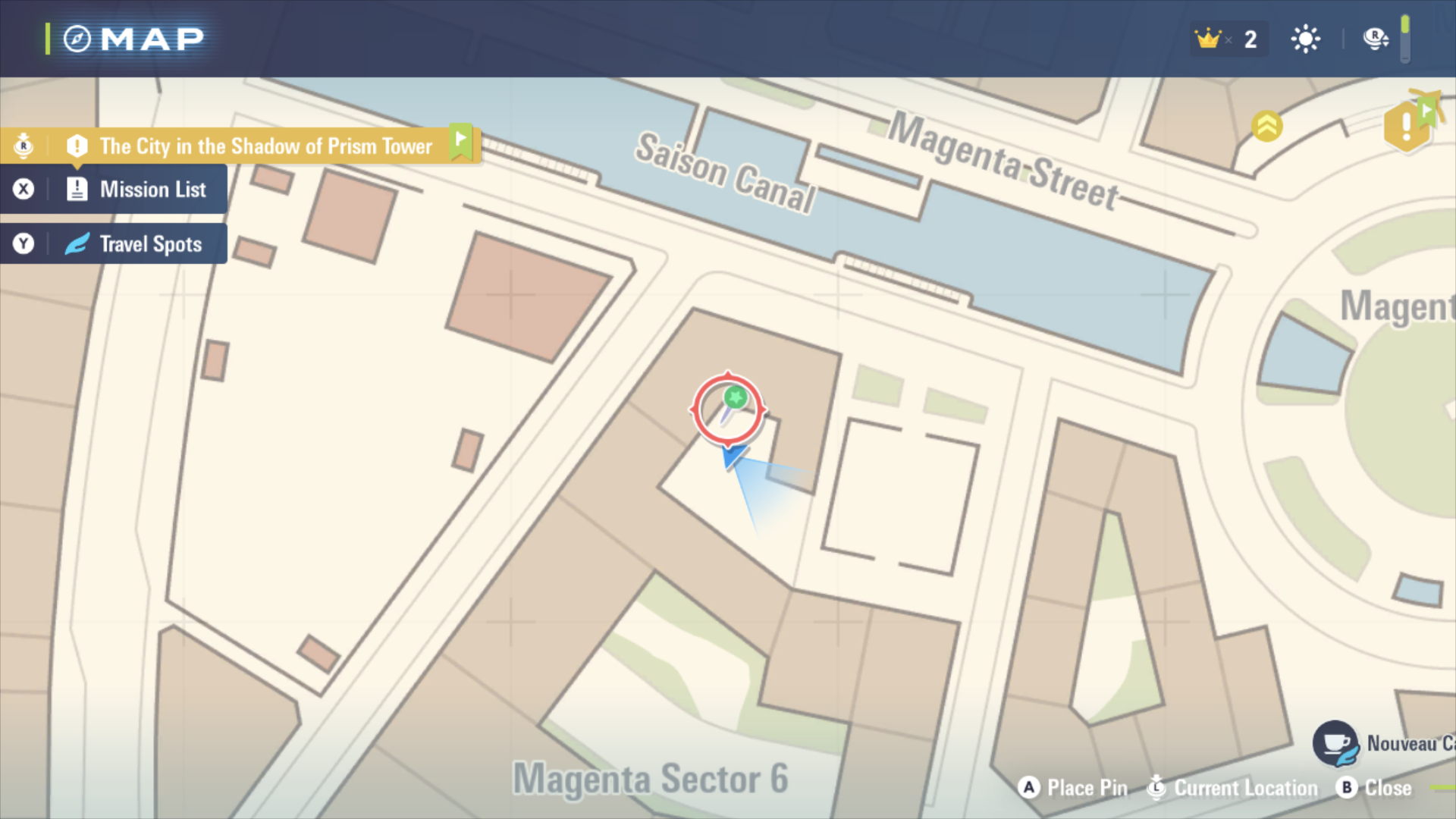Click the compass icon beside MAP title
This screenshot has width=1456, height=819.
click(77, 39)
